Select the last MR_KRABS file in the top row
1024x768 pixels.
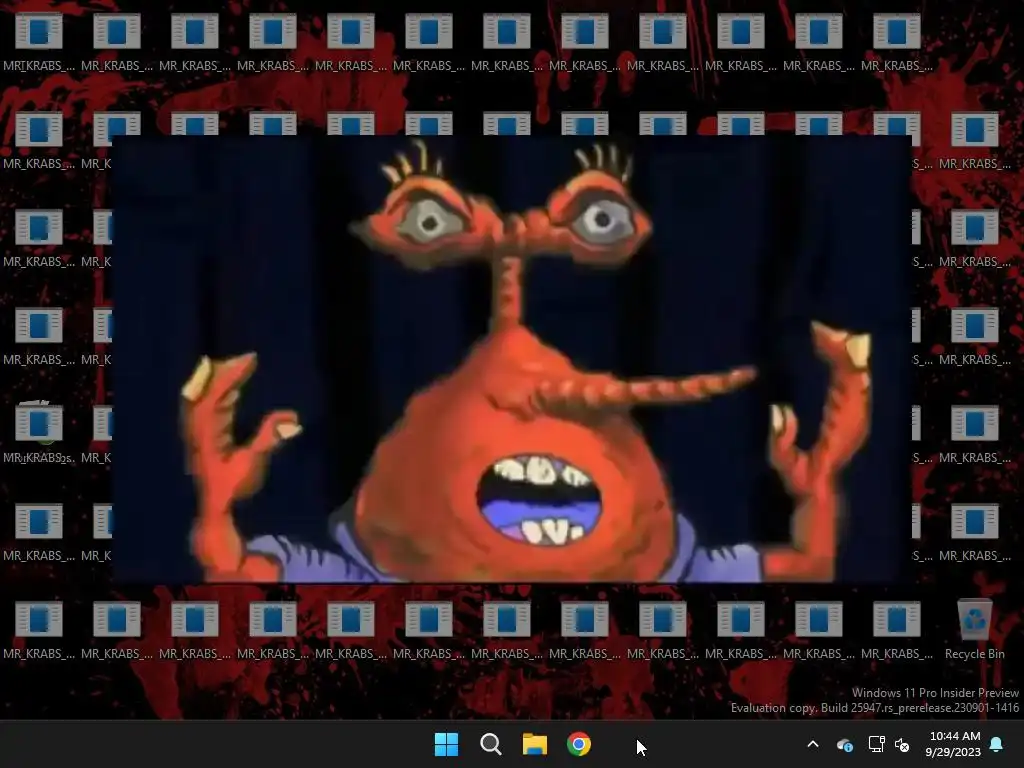[897, 42]
